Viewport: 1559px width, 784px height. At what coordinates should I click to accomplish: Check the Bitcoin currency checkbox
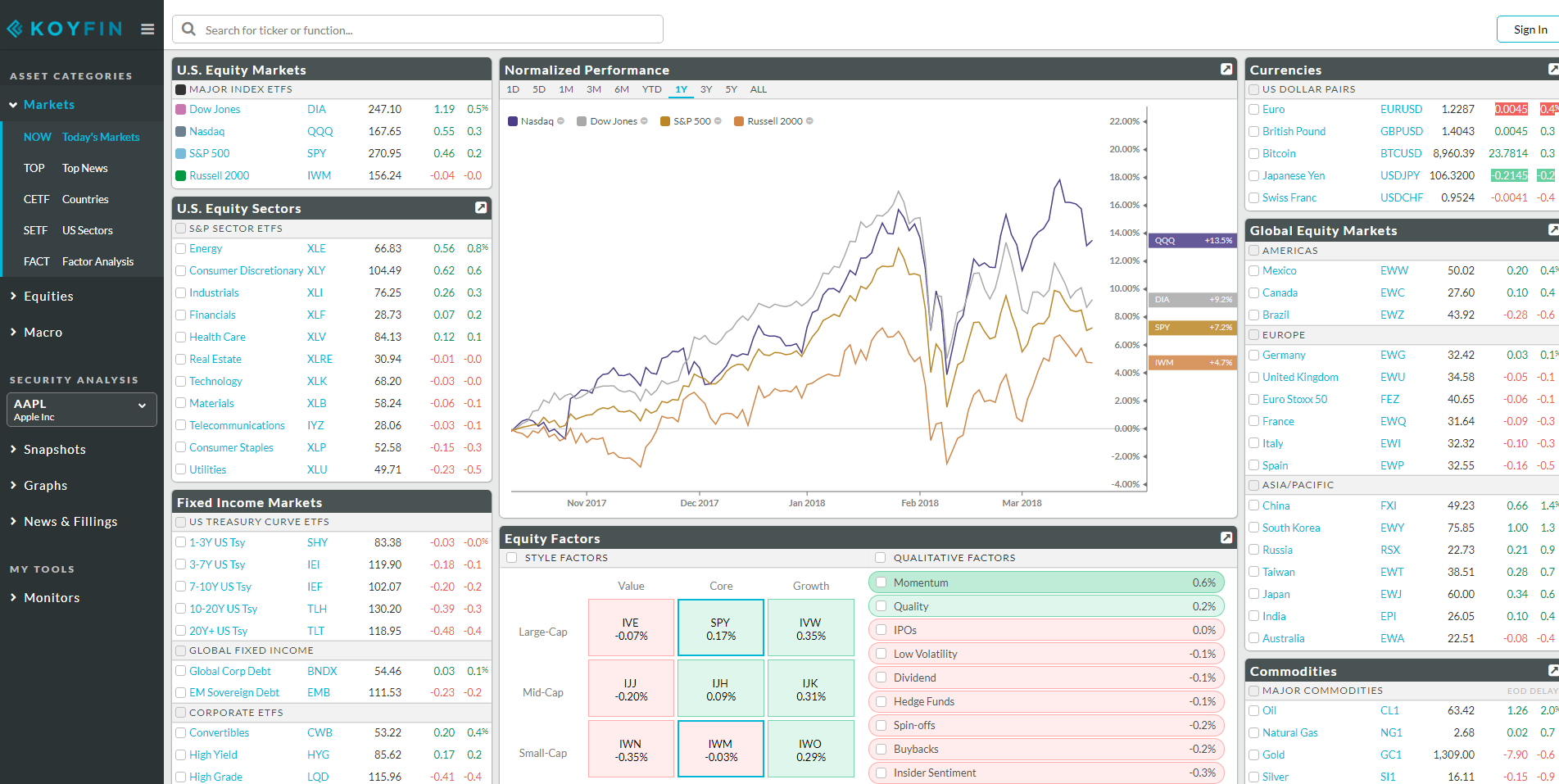click(1253, 153)
